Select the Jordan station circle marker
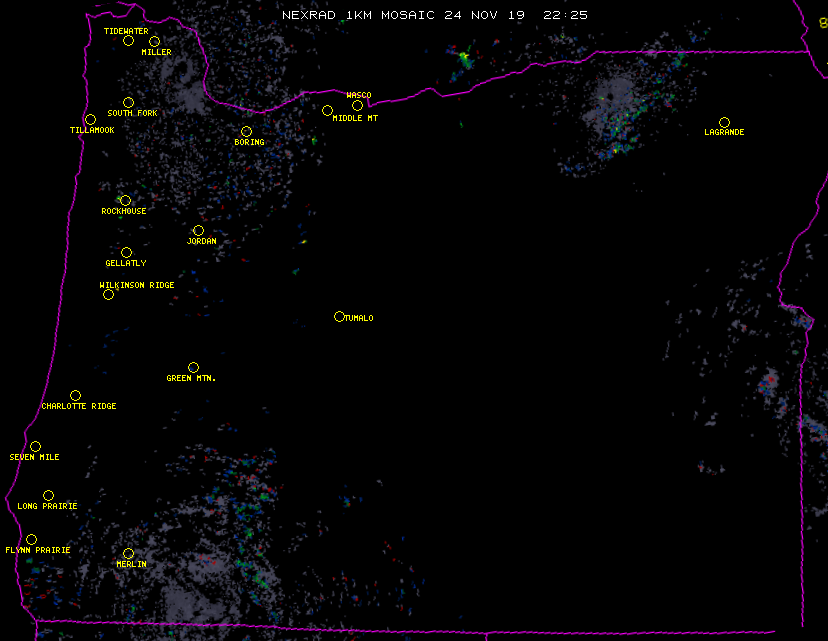828x641 pixels. pyautogui.click(x=198, y=230)
